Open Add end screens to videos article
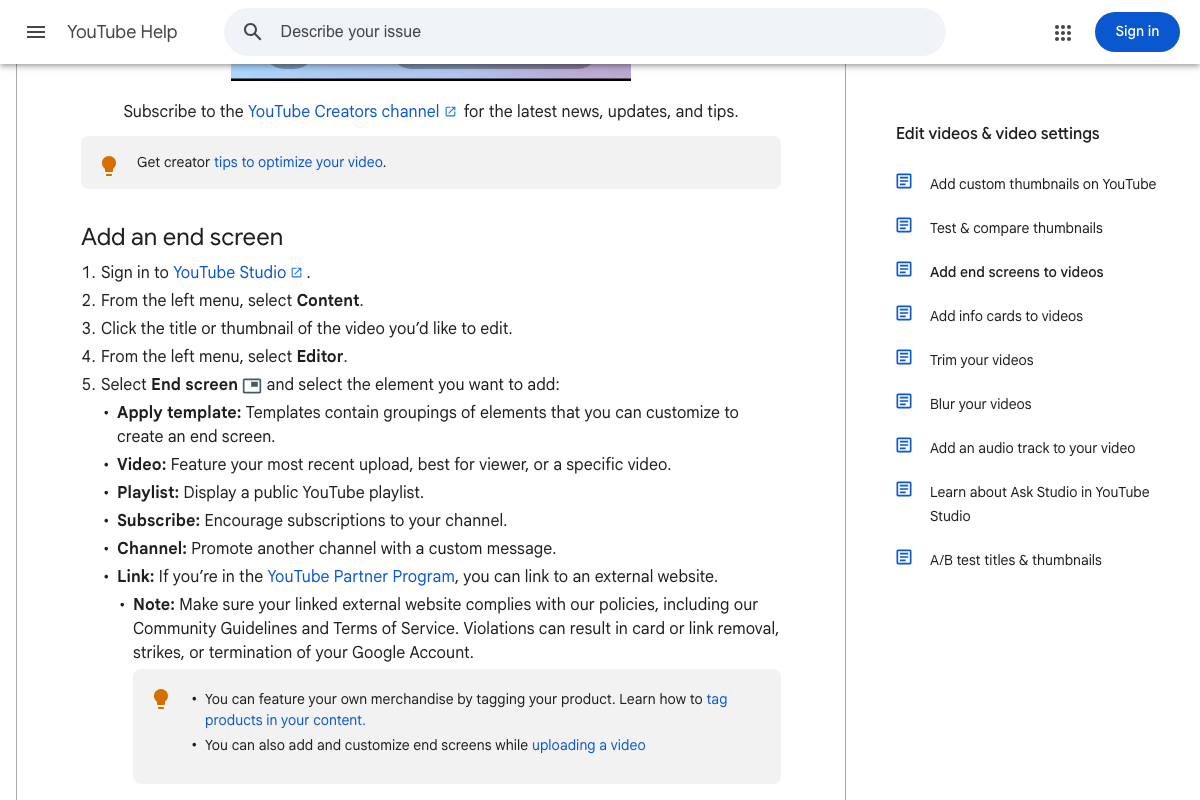 coord(1016,272)
